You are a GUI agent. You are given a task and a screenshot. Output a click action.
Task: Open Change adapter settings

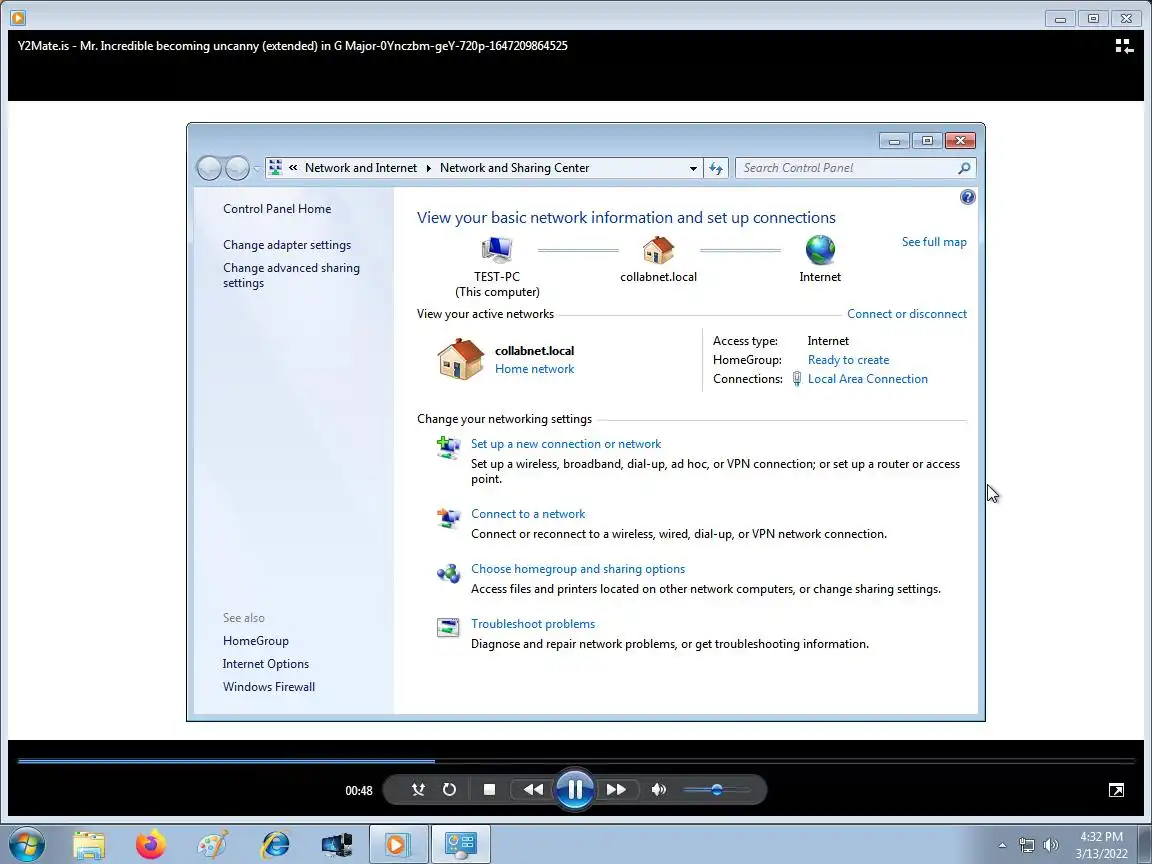tap(287, 245)
